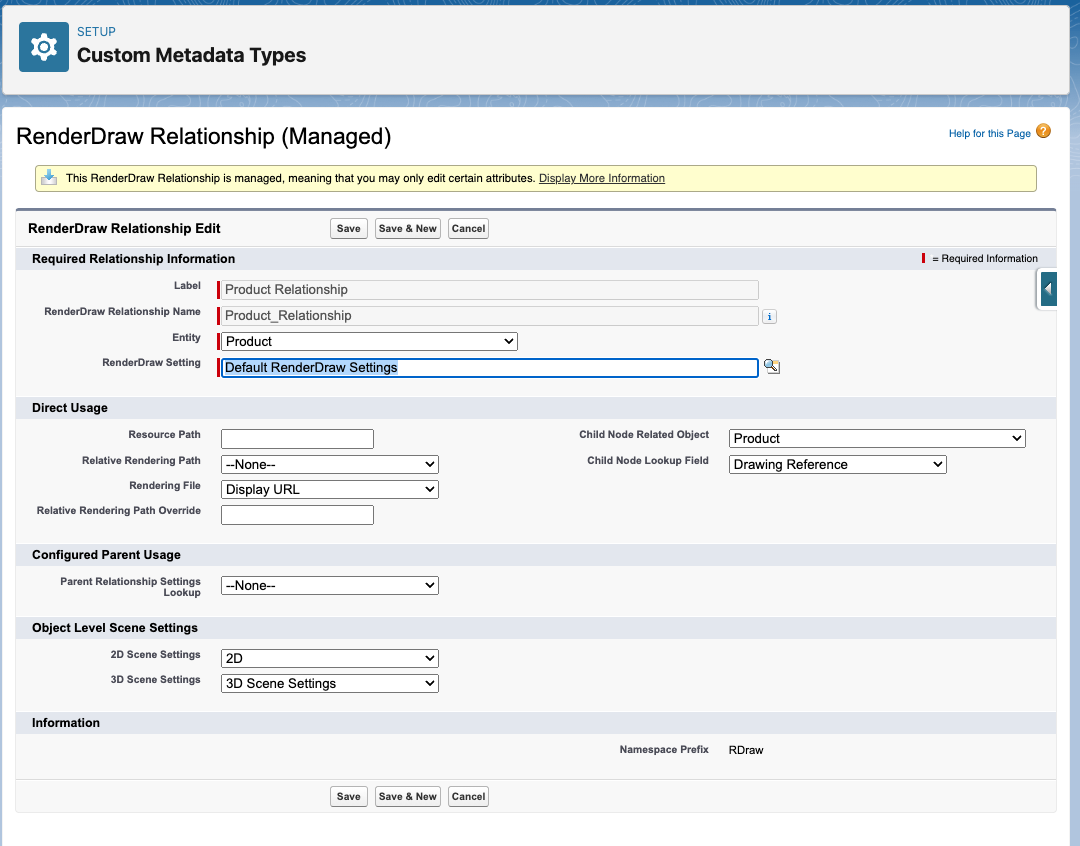Open the 3D Scene Settings dropdown

(329, 683)
